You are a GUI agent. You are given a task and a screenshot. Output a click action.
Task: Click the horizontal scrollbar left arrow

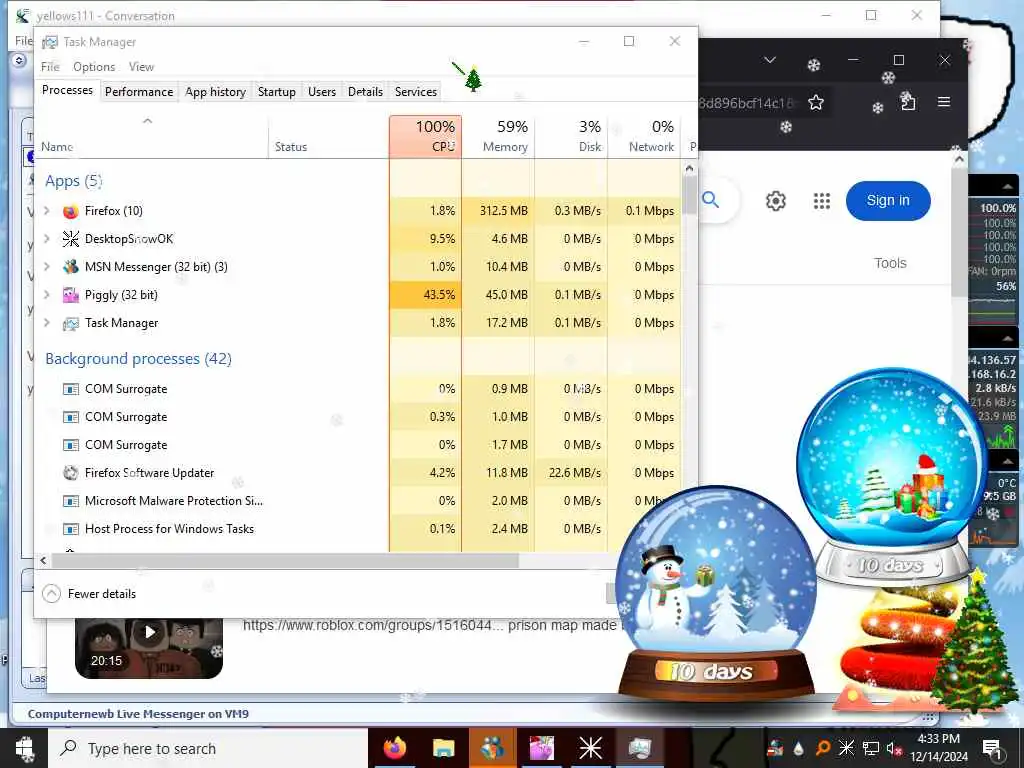(x=43, y=560)
